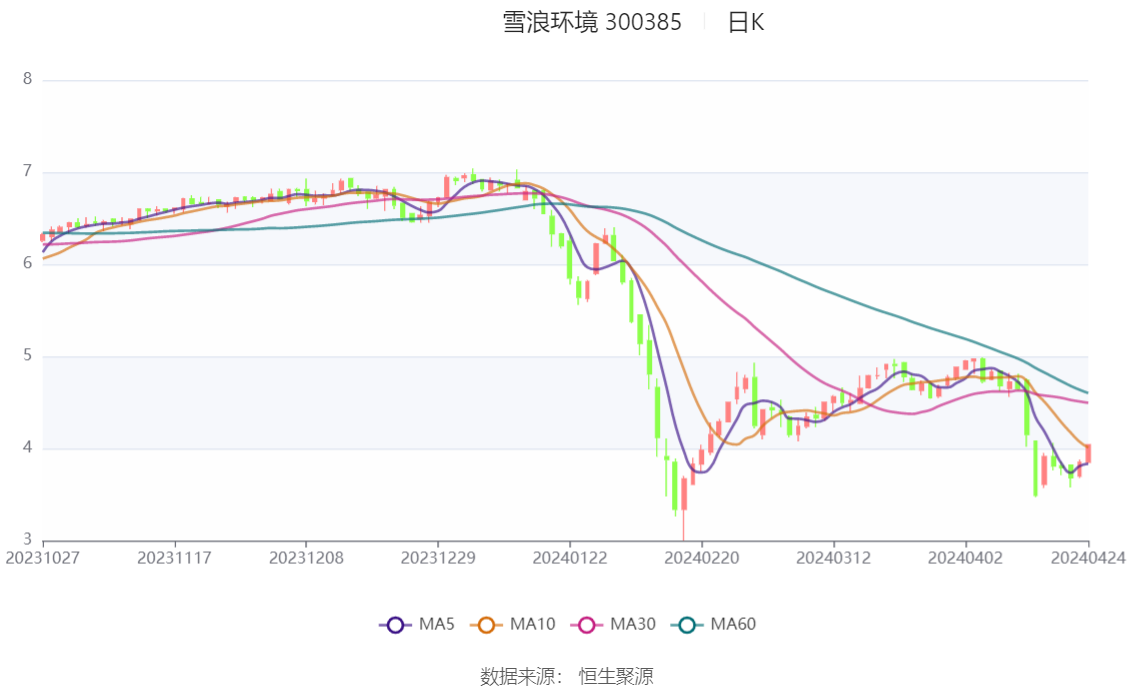Select the 20240122 x-axis date label
The height and width of the screenshot is (689, 1134).
569,558
